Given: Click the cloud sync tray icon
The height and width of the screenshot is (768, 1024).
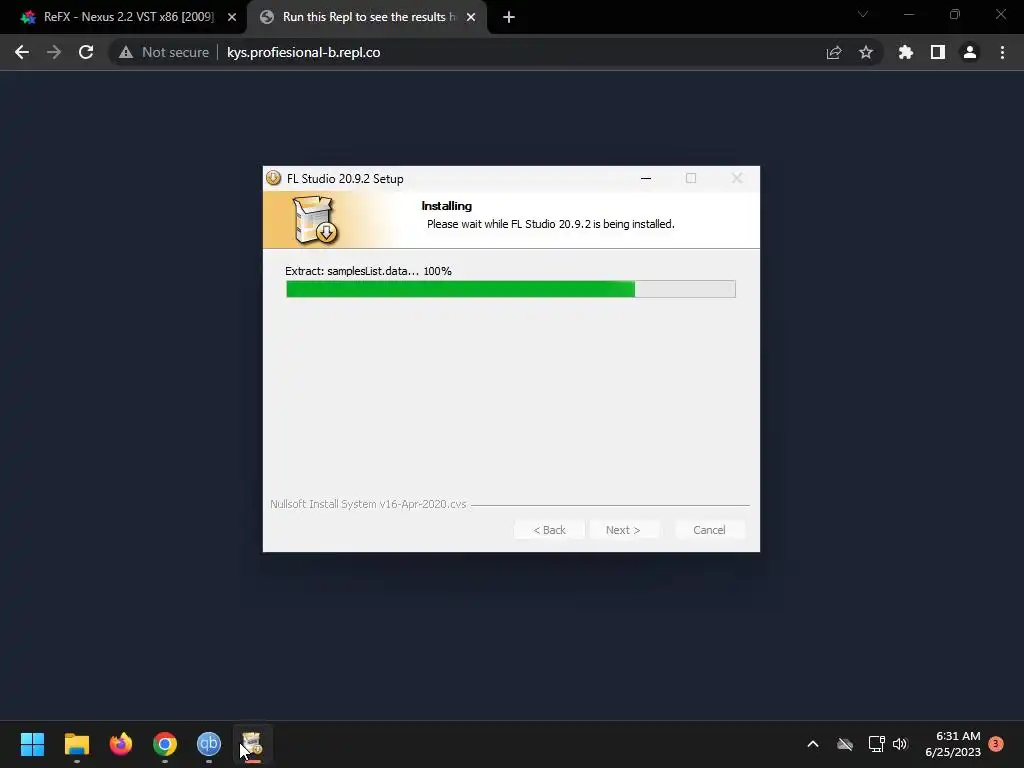Looking at the screenshot, I should point(845,744).
